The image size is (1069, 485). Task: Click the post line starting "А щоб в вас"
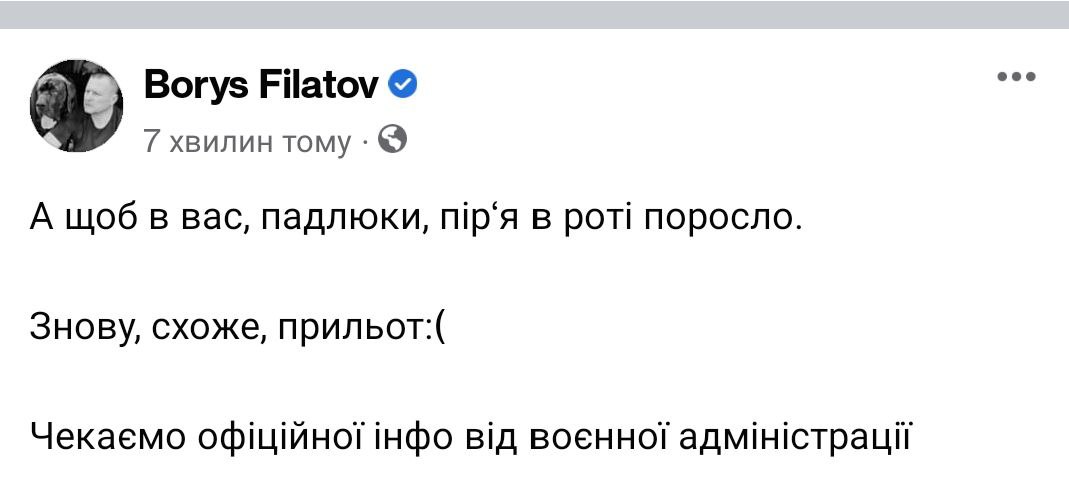416,219
